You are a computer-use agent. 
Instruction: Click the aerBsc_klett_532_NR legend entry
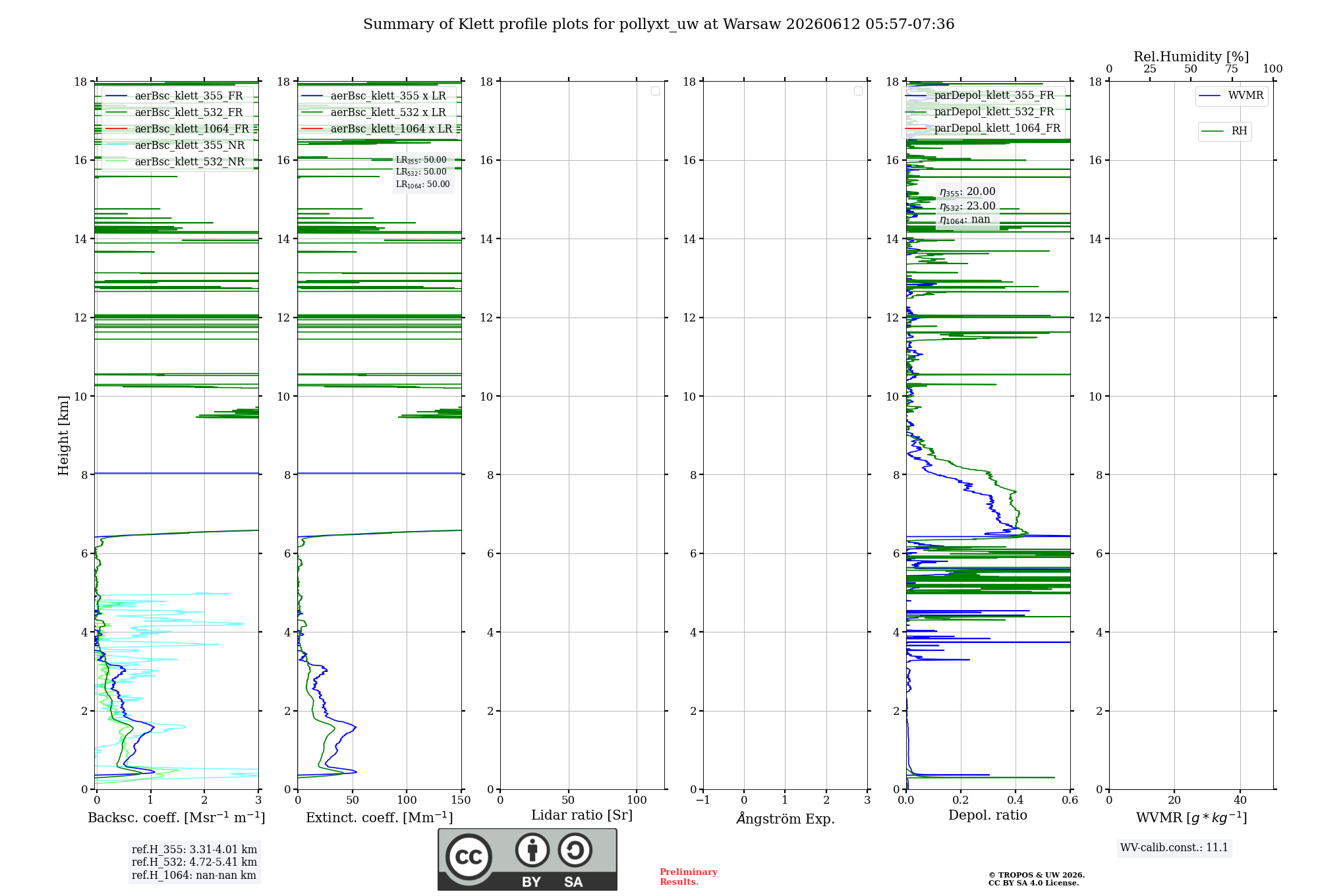175,162
